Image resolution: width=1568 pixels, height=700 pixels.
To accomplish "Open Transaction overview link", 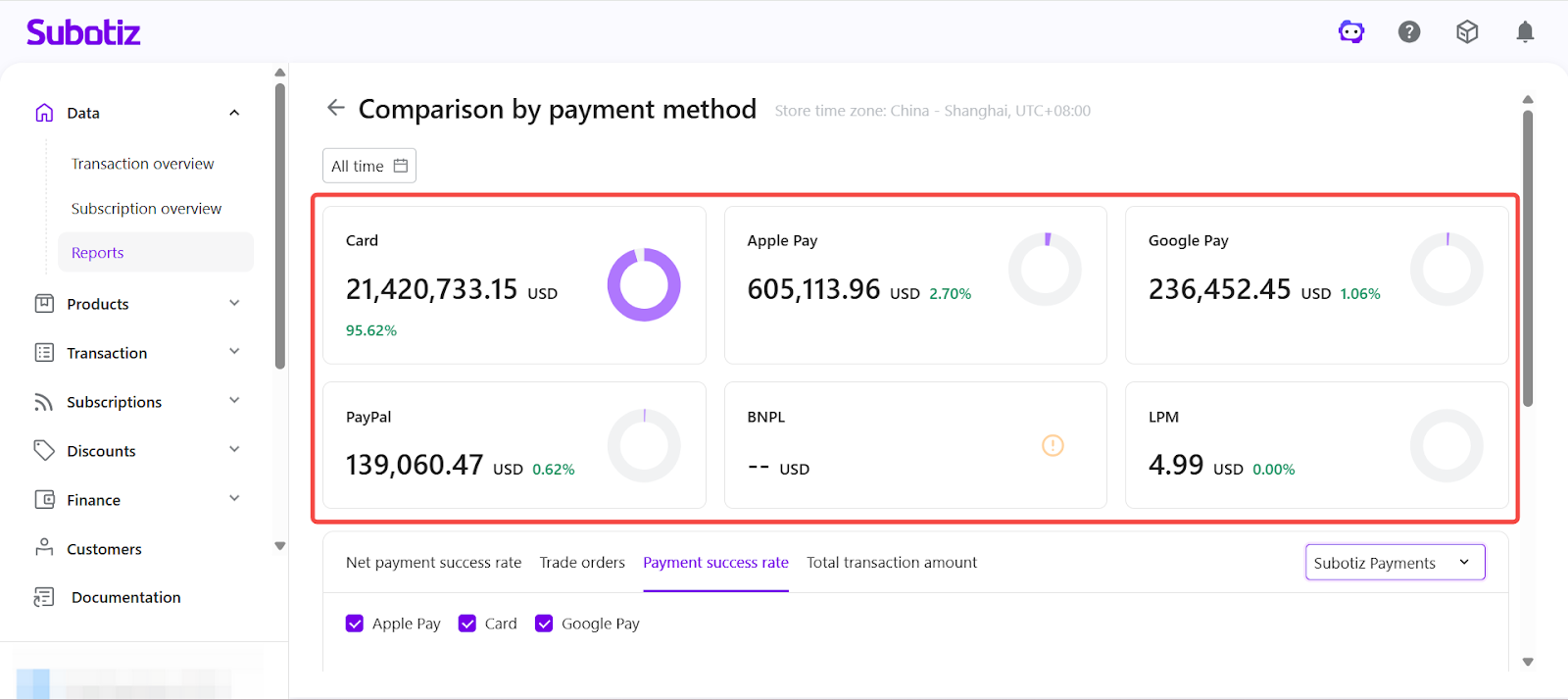I will click(142, 164).
